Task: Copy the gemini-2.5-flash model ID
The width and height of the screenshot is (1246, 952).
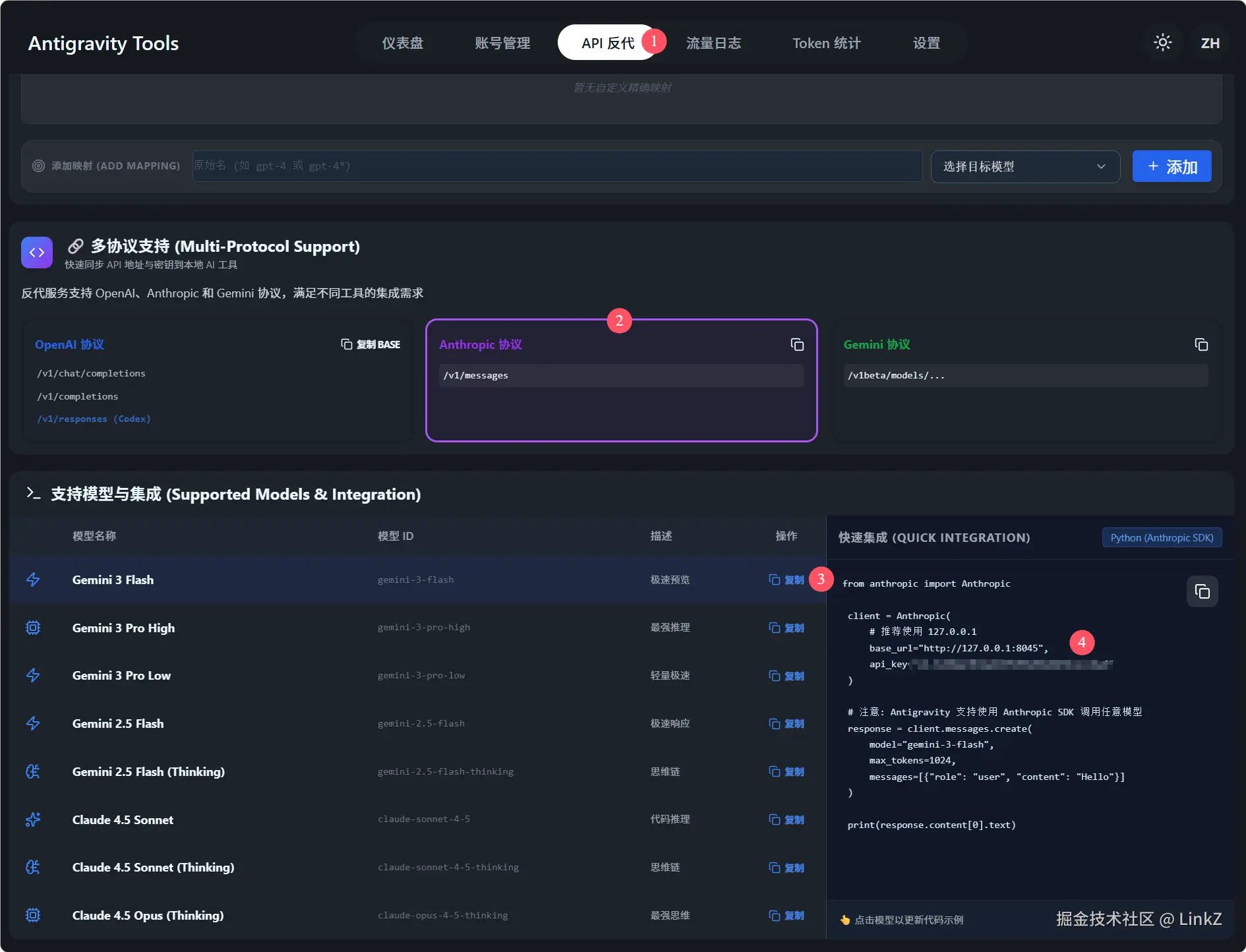Action: pos(786,723)
